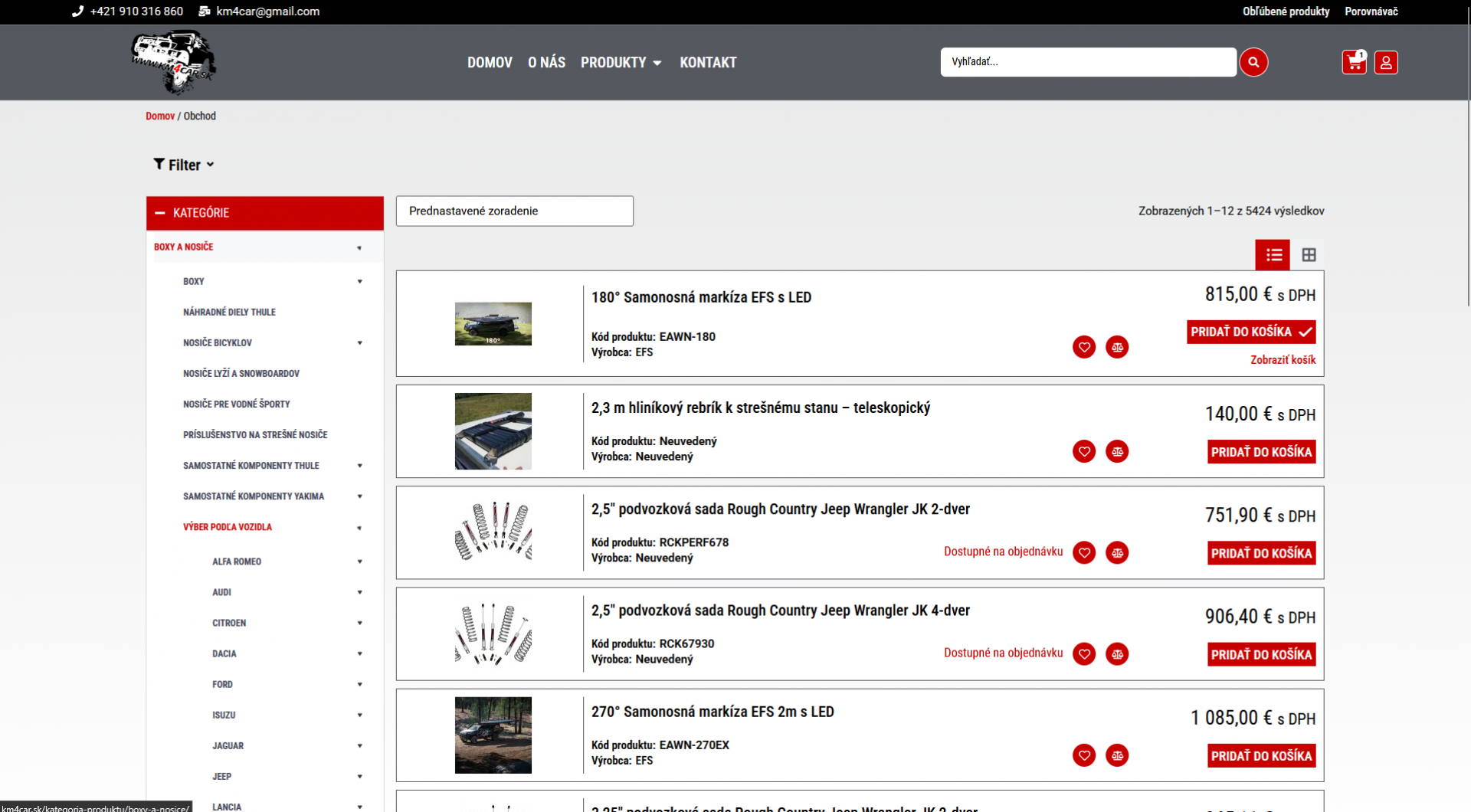Expand the Boxy a nosiče category arrow

coord(359,247)
